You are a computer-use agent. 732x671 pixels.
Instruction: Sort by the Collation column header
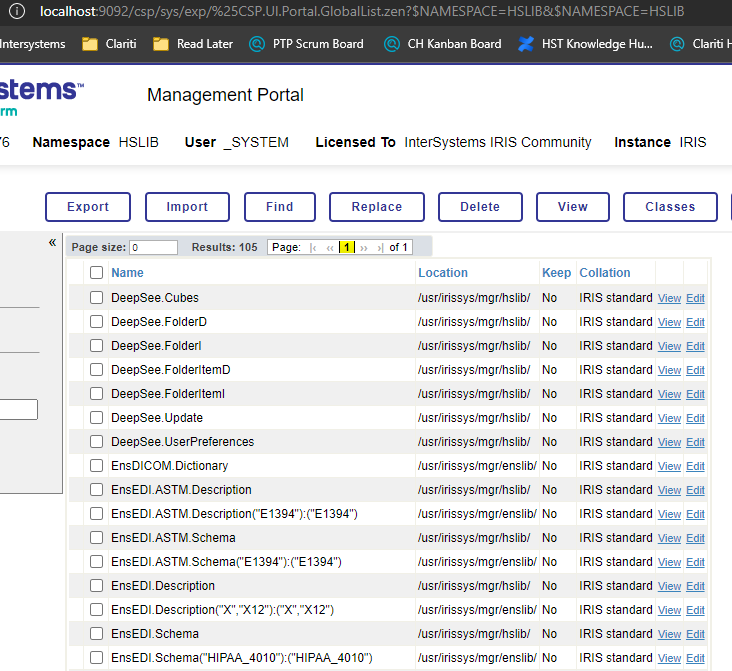pyautogui.click(x=605, y=273)
